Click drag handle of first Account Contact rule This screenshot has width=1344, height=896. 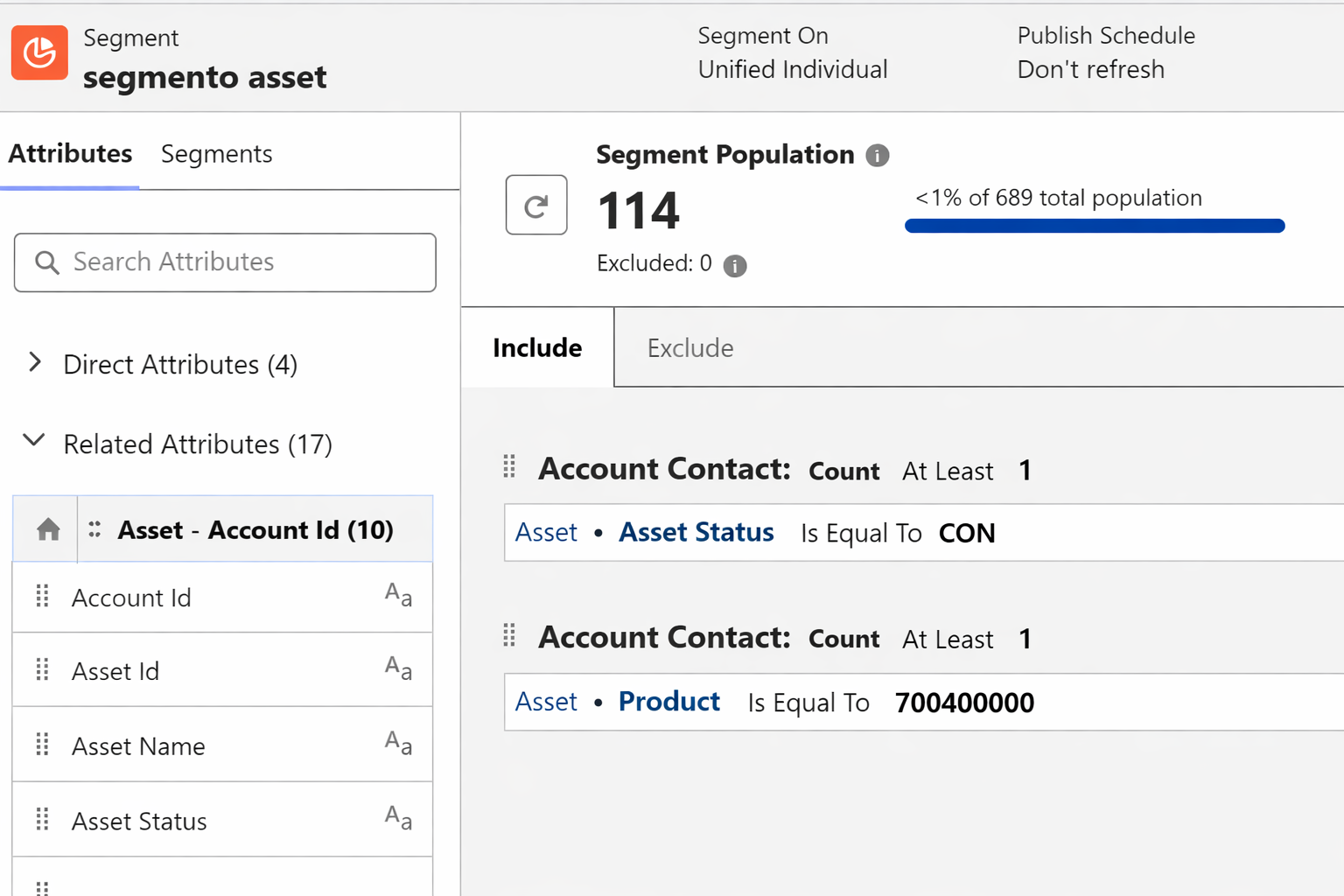(509, 467)
